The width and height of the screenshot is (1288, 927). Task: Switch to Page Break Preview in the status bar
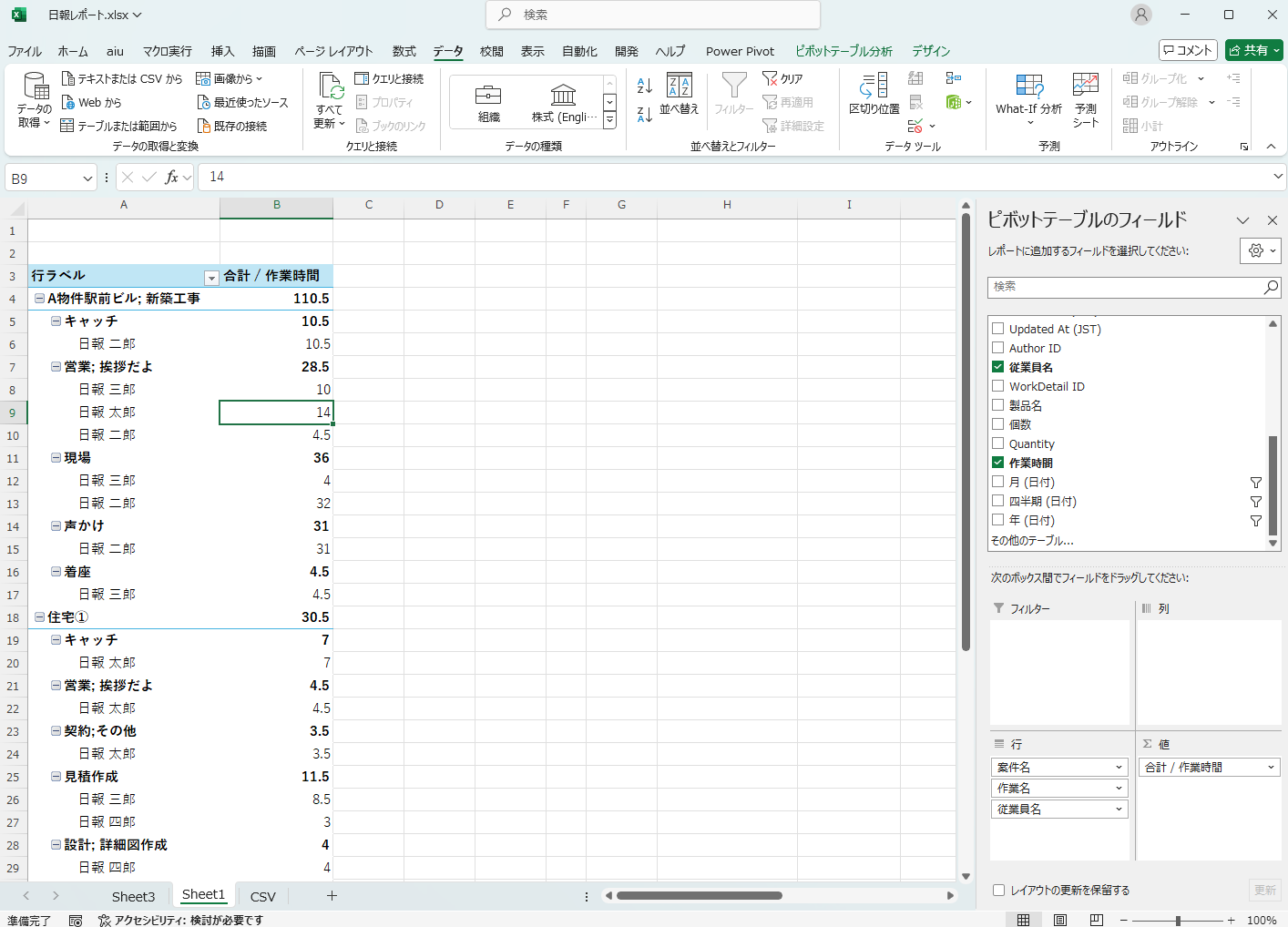pos(1097,920)
